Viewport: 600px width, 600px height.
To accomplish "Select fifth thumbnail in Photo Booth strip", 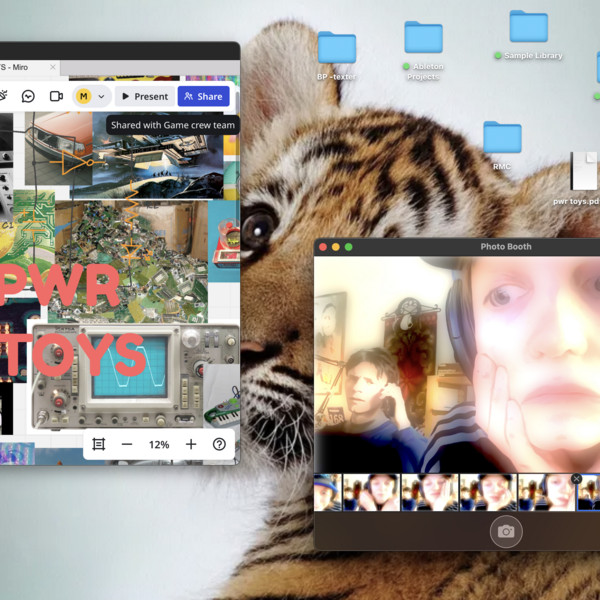I will point(546,492).
